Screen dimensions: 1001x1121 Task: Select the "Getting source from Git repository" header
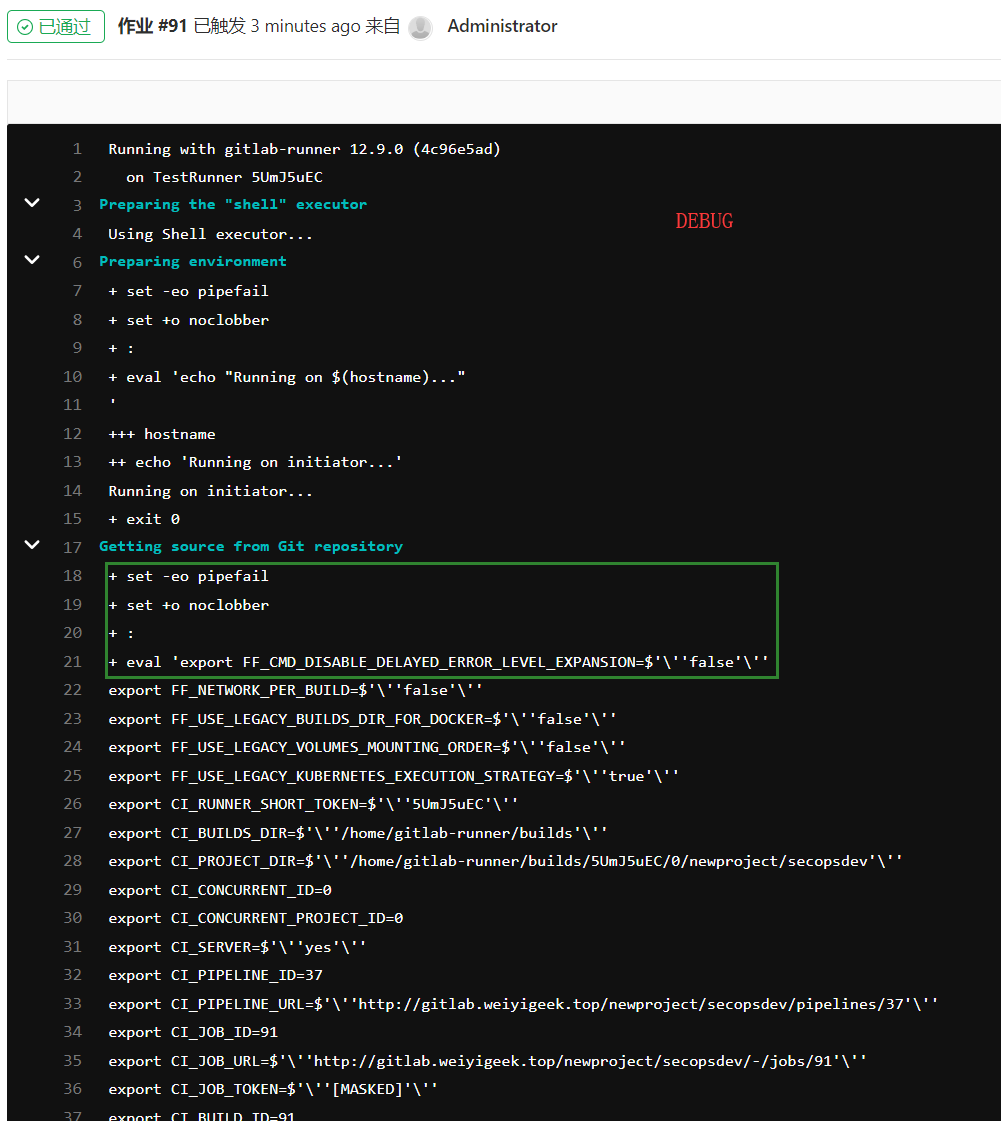click(x=251, y=546)
